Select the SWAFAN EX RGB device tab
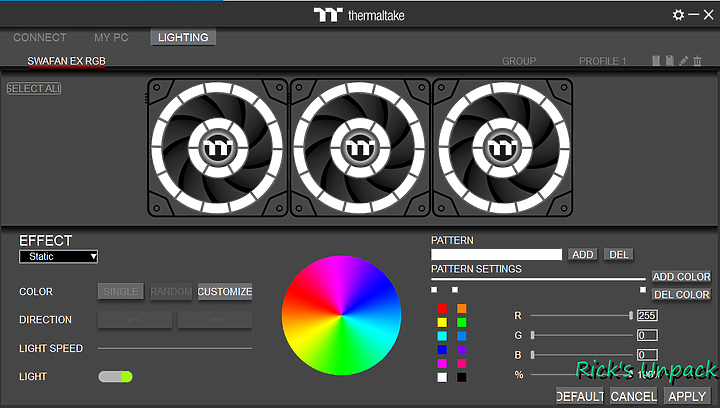 click(67, 61)
